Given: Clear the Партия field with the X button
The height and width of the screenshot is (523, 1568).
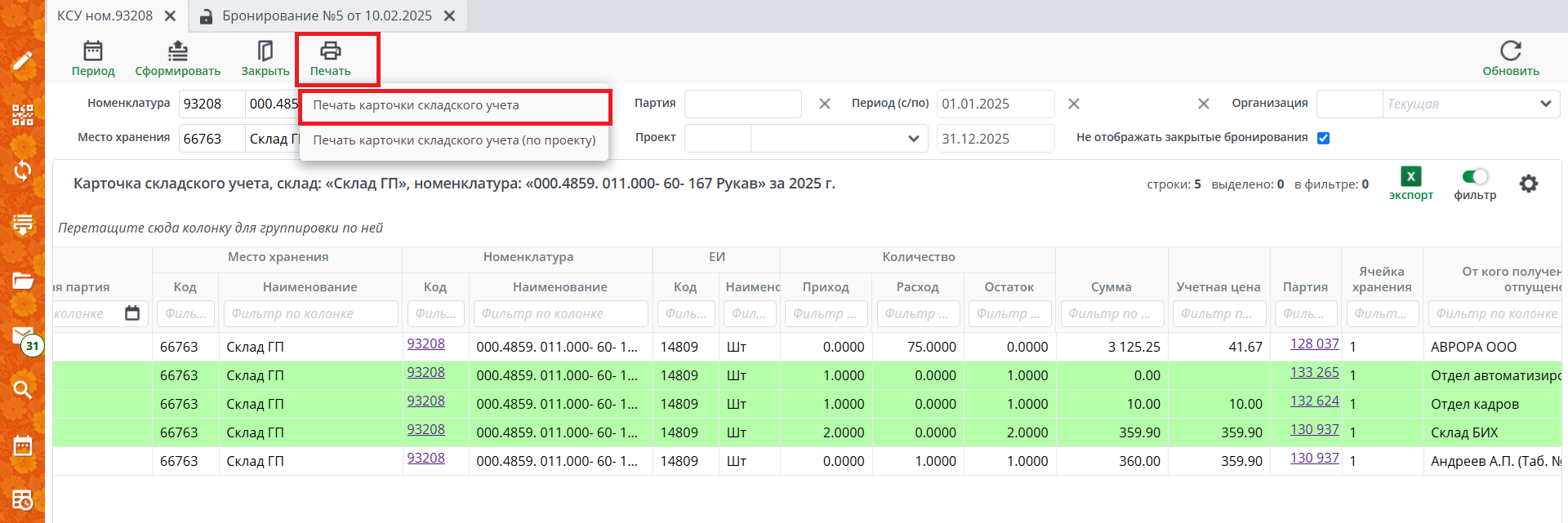Looking at the screenshot, I should point(825,104).
